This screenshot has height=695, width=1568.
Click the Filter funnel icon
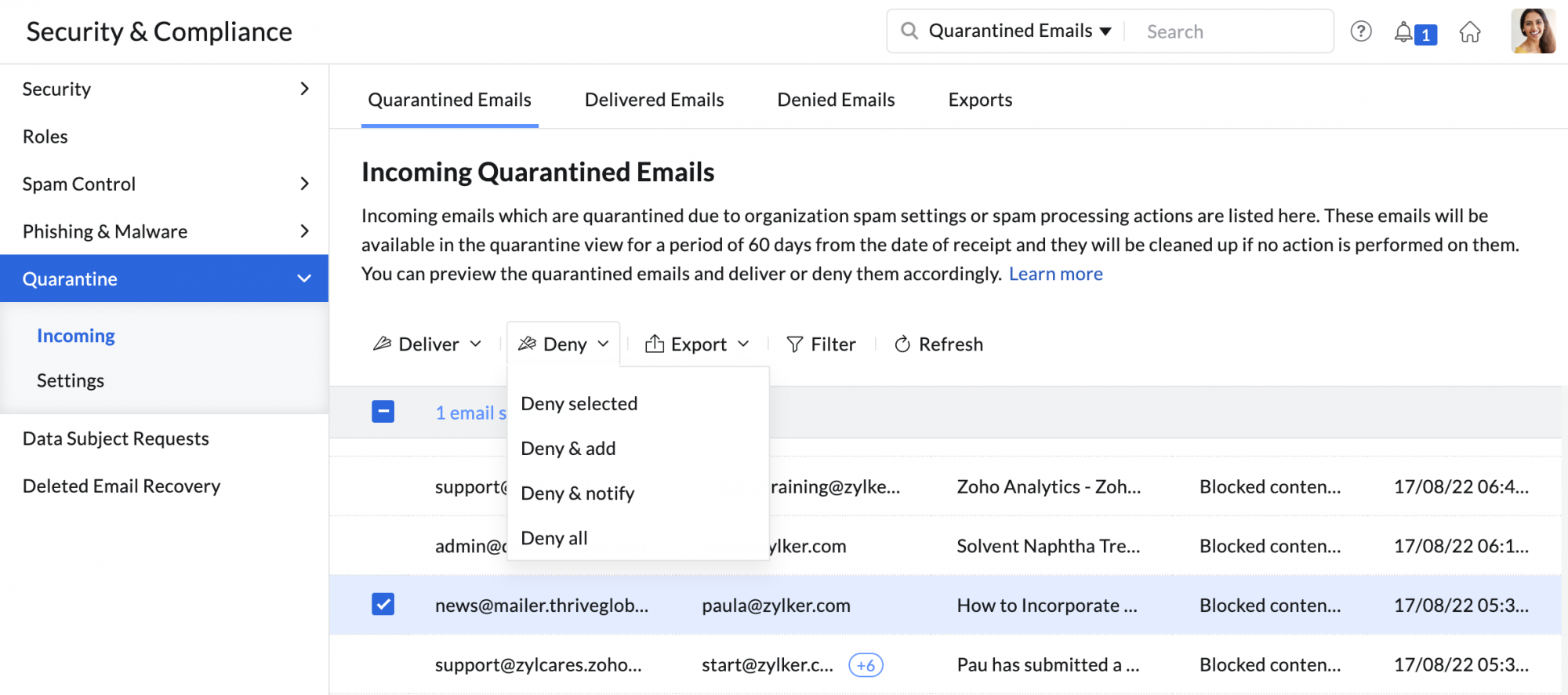pyautogui.click(x=794, y=344)
